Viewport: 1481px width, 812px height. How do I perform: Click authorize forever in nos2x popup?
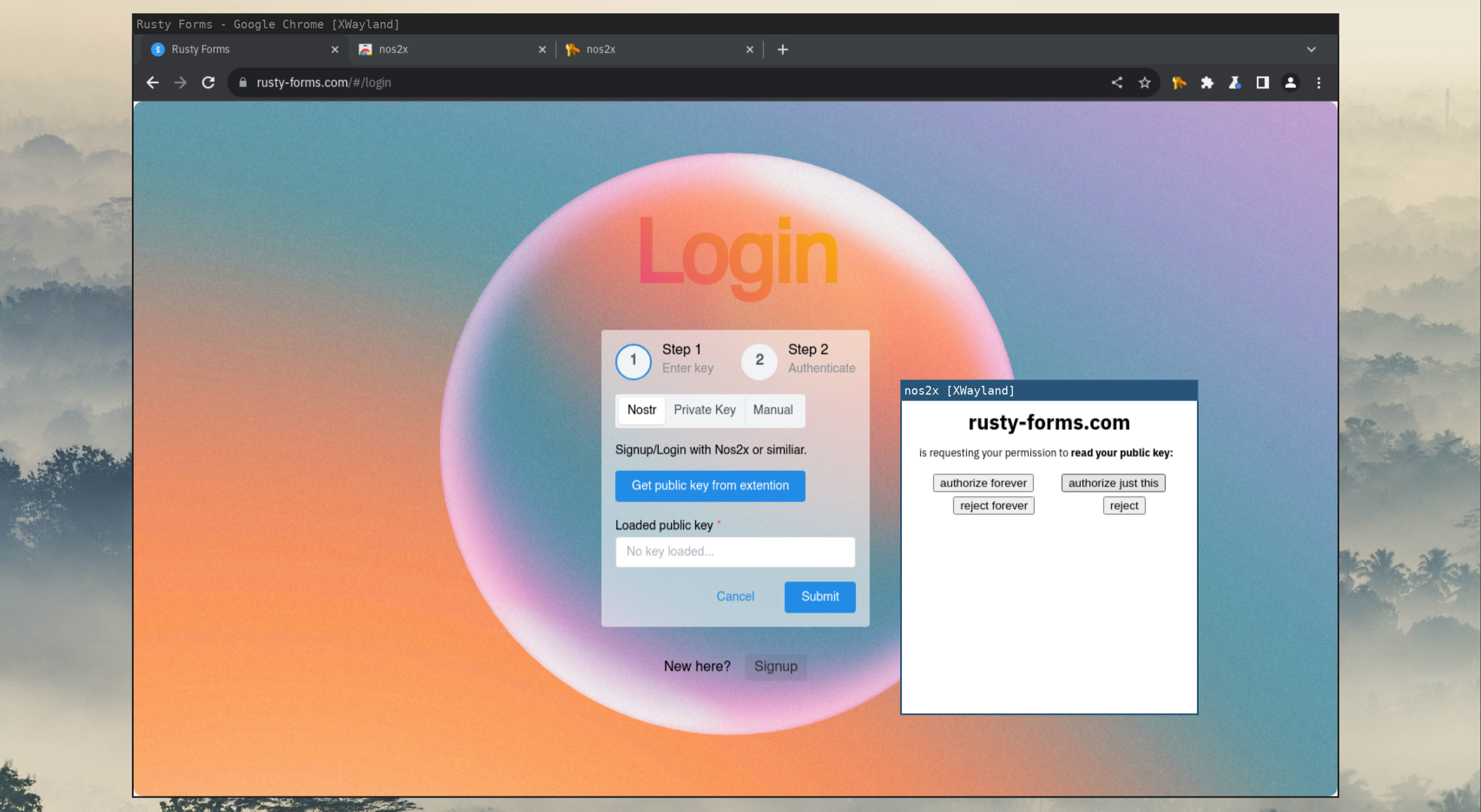pos(983,483)
